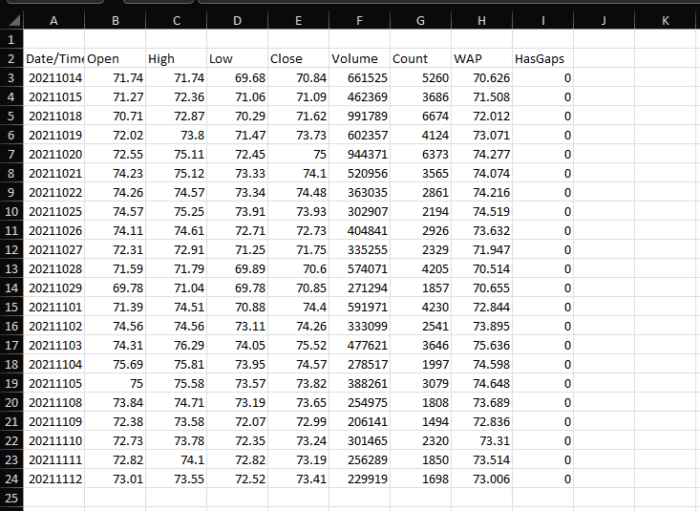
Task: Click the WAP header cell
Action: coord(482,58)
